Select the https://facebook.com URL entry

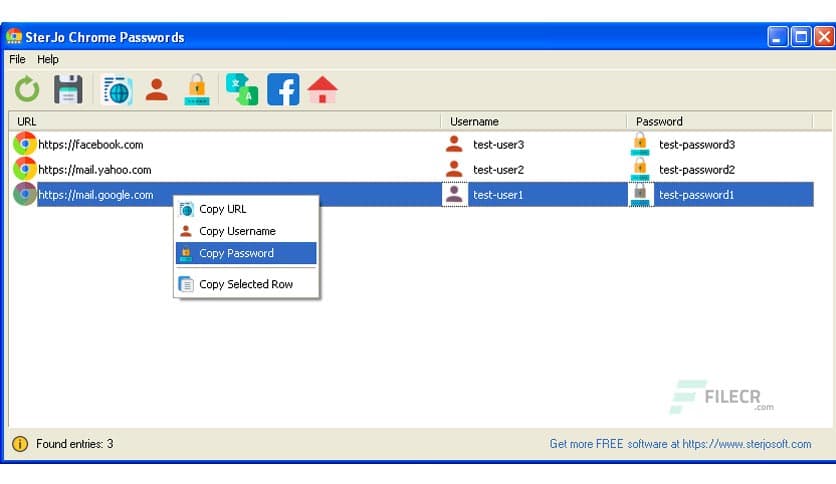pyautogui.click(x=91, y=144)
